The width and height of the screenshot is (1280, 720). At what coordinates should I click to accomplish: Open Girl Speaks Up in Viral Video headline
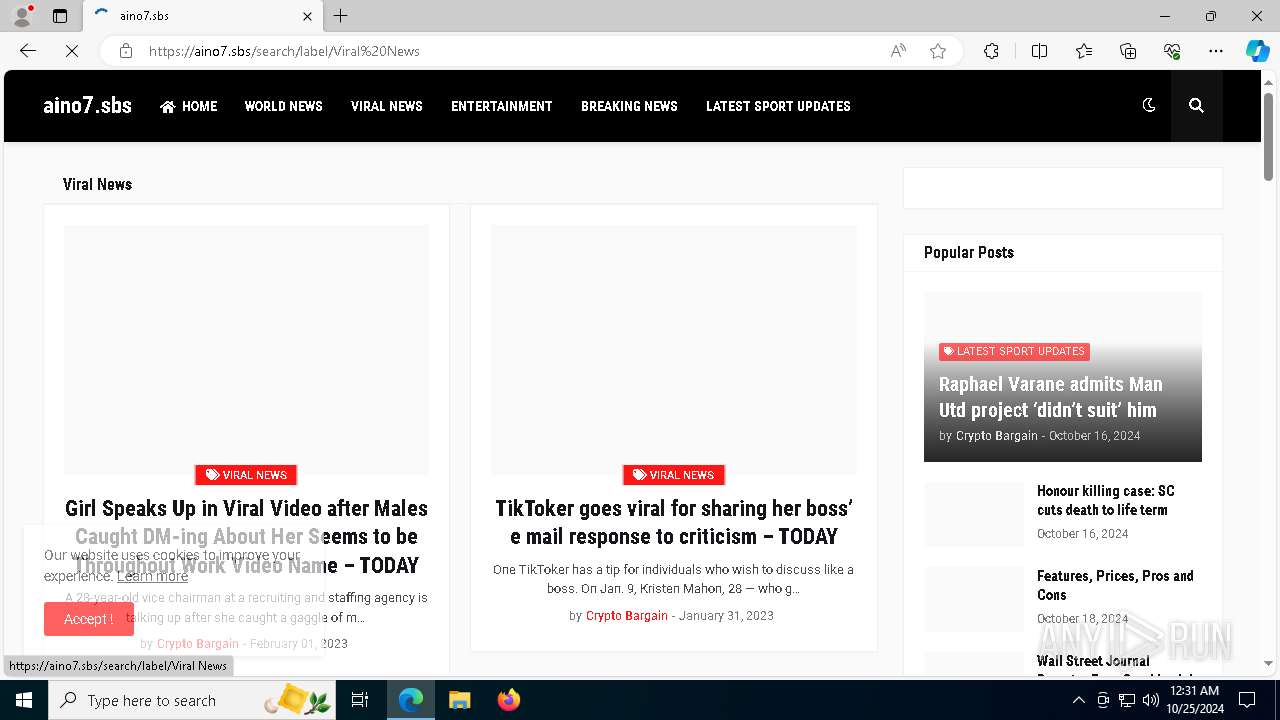[246, 536]
